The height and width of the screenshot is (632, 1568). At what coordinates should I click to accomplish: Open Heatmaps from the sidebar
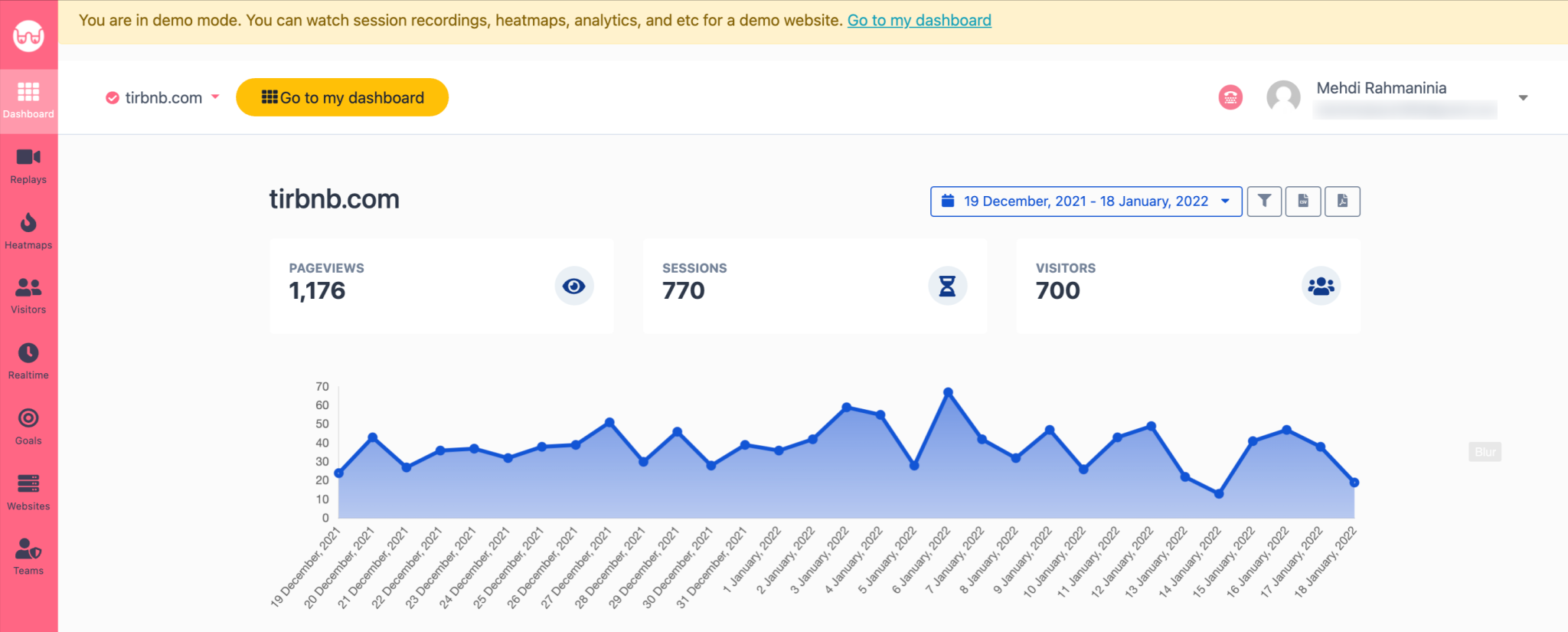[x=28, y=231]
